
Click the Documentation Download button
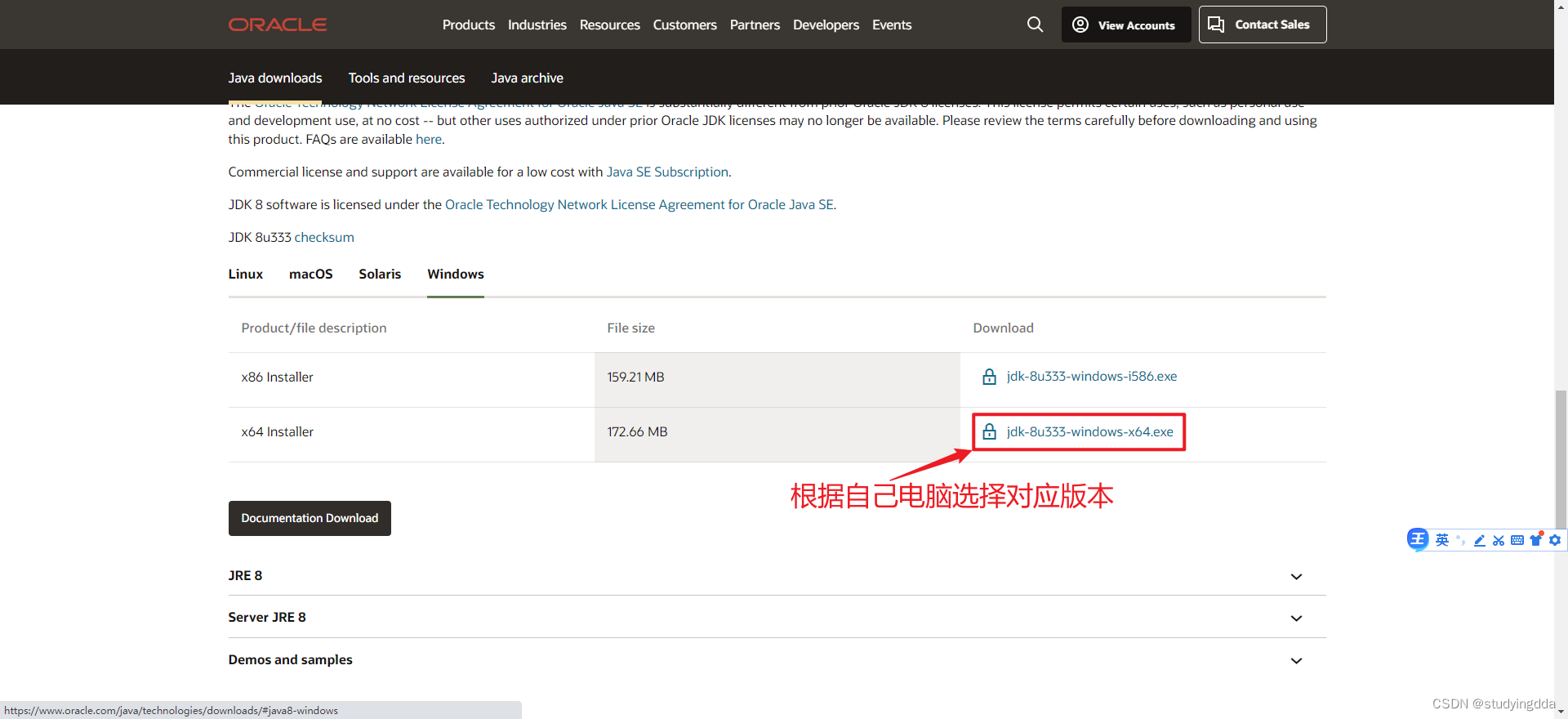[x=310, y=518]
